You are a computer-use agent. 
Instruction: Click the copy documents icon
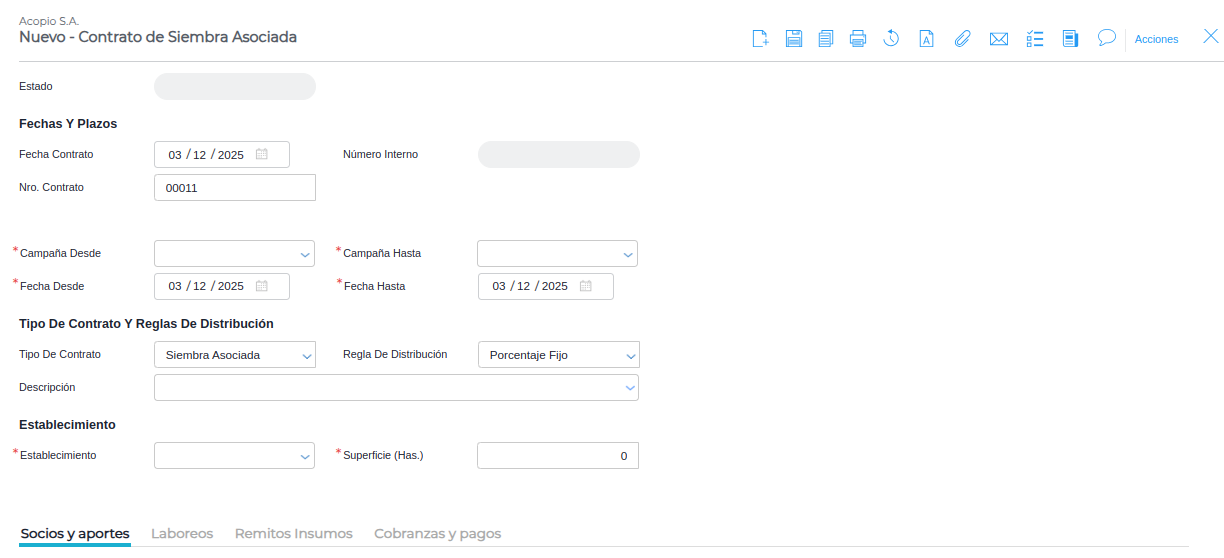click(825, 39)
